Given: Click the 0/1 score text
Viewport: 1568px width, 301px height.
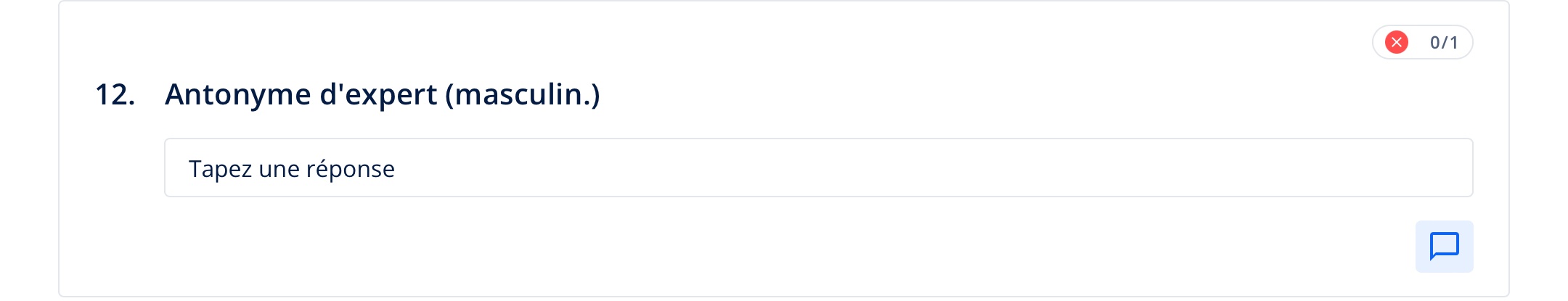Looking at the screenshot, I should click(1443, 43).
